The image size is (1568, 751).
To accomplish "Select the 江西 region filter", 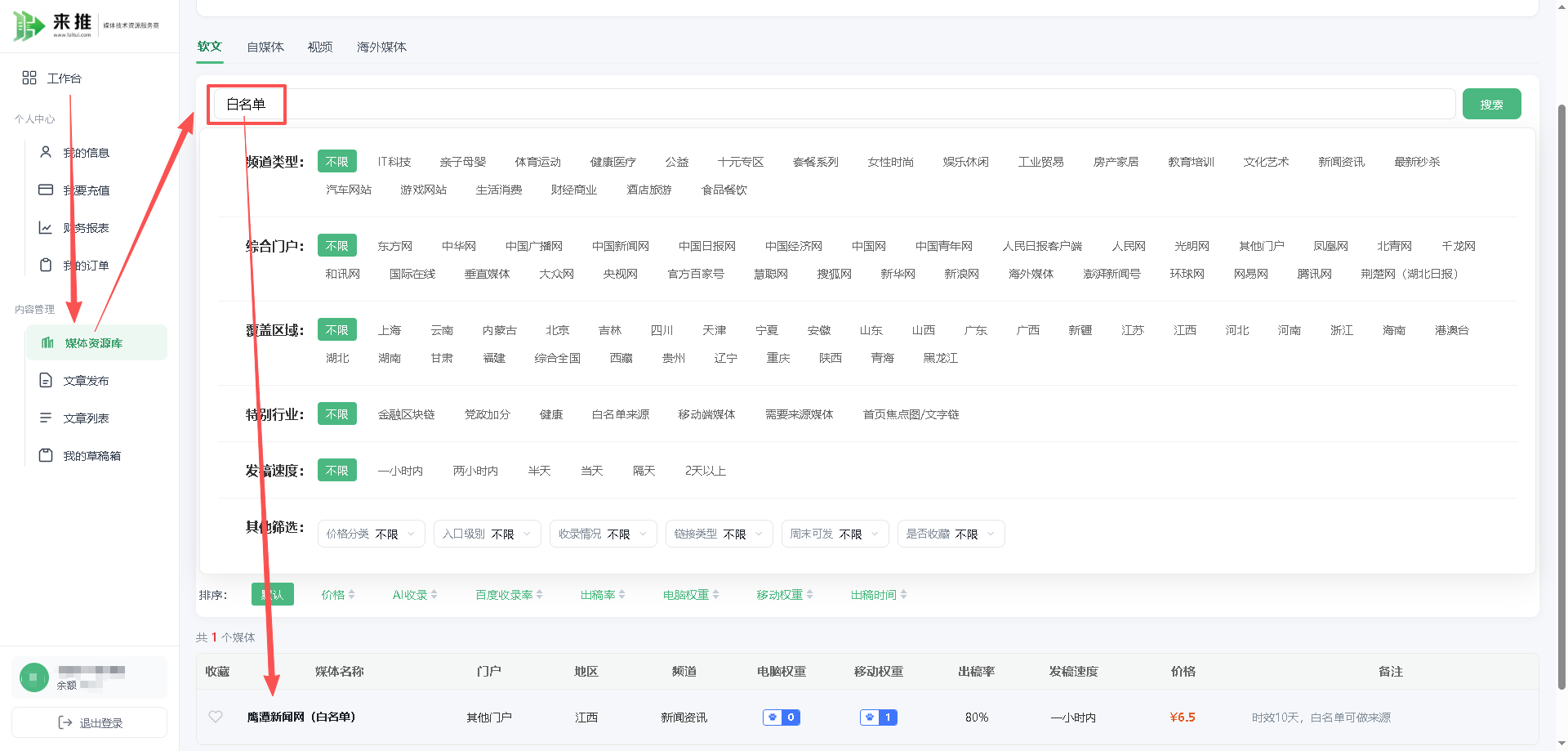I will point(1185,330).
